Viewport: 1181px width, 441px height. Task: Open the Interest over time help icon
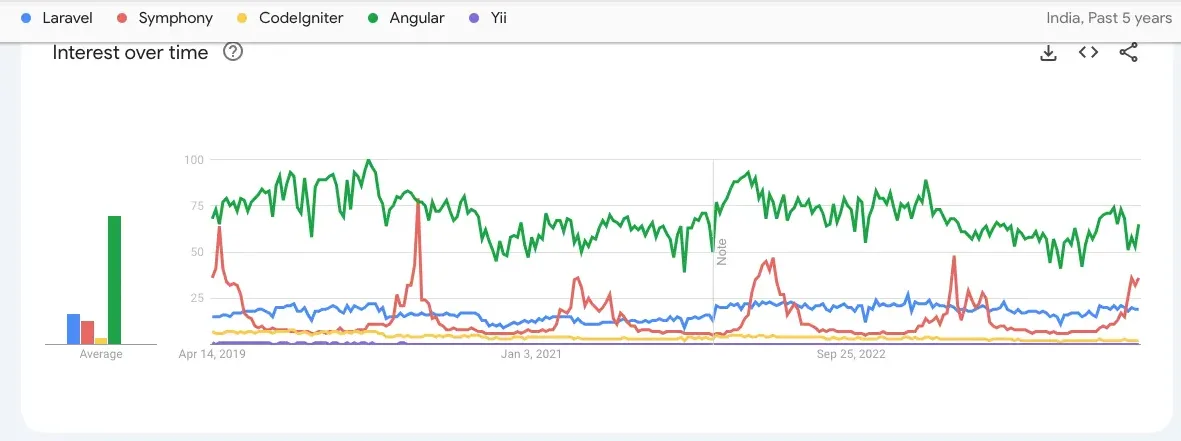pyautogui.click(x=233, y=52)
